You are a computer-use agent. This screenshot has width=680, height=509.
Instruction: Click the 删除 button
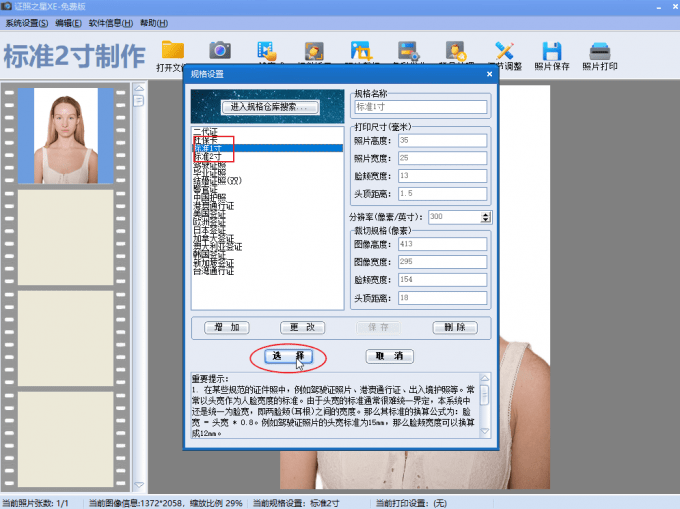click(455, 327)
